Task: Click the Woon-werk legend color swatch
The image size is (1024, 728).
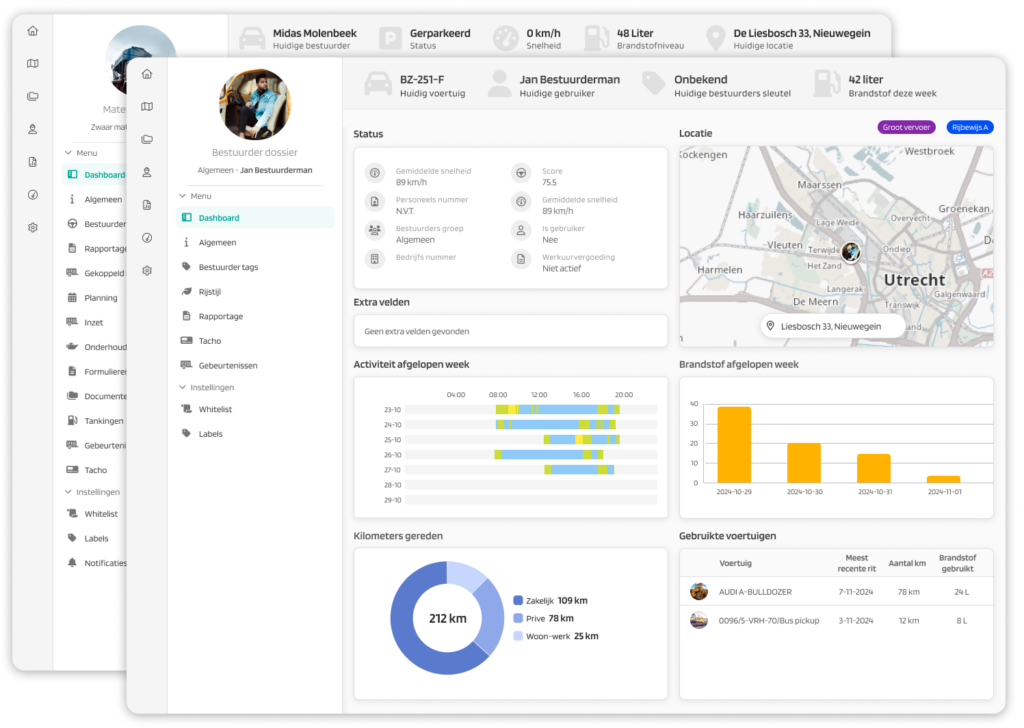Action: click(518, 636)
